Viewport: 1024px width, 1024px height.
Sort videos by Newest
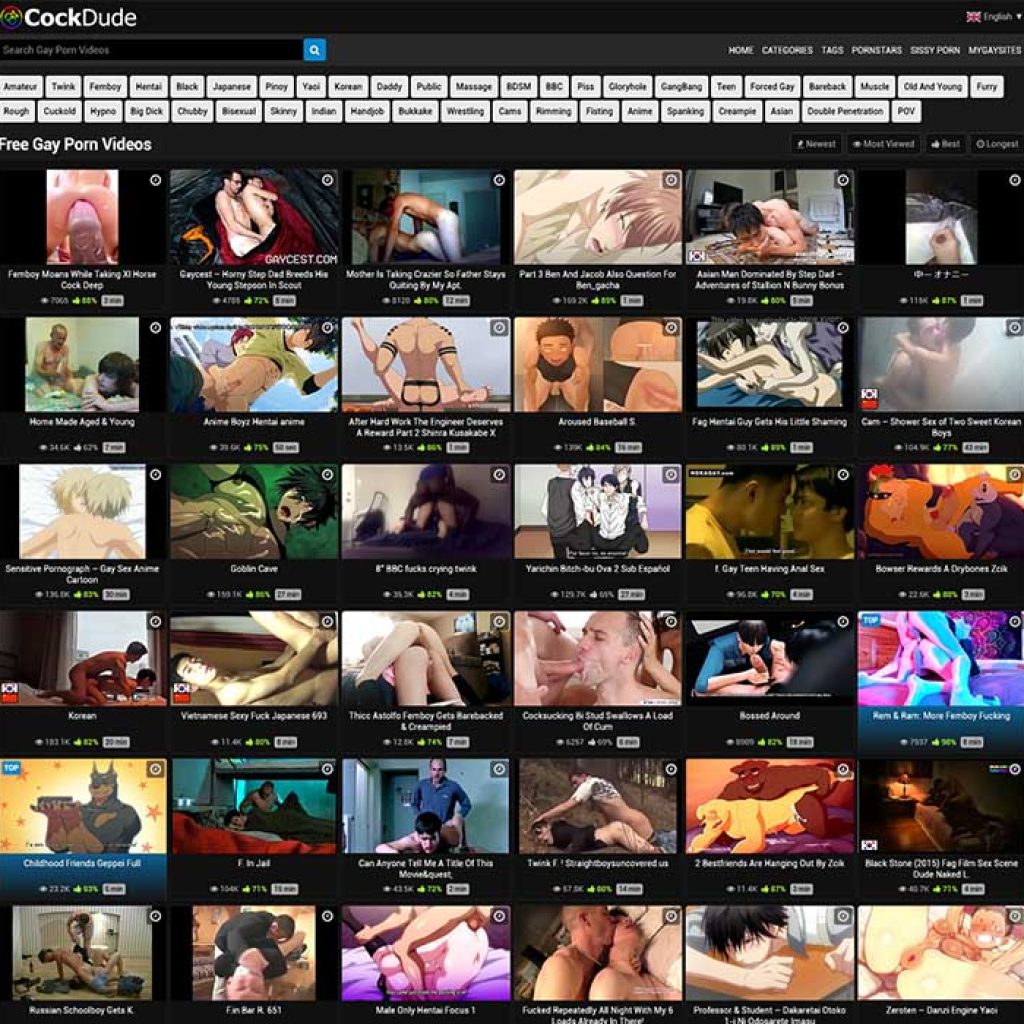coord(816,144)
